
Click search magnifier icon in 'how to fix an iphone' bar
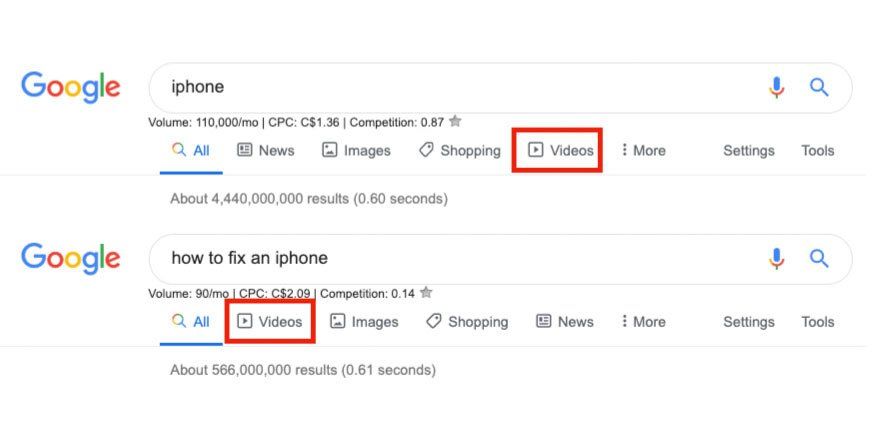pyautogui.click(x=819, y=258)
